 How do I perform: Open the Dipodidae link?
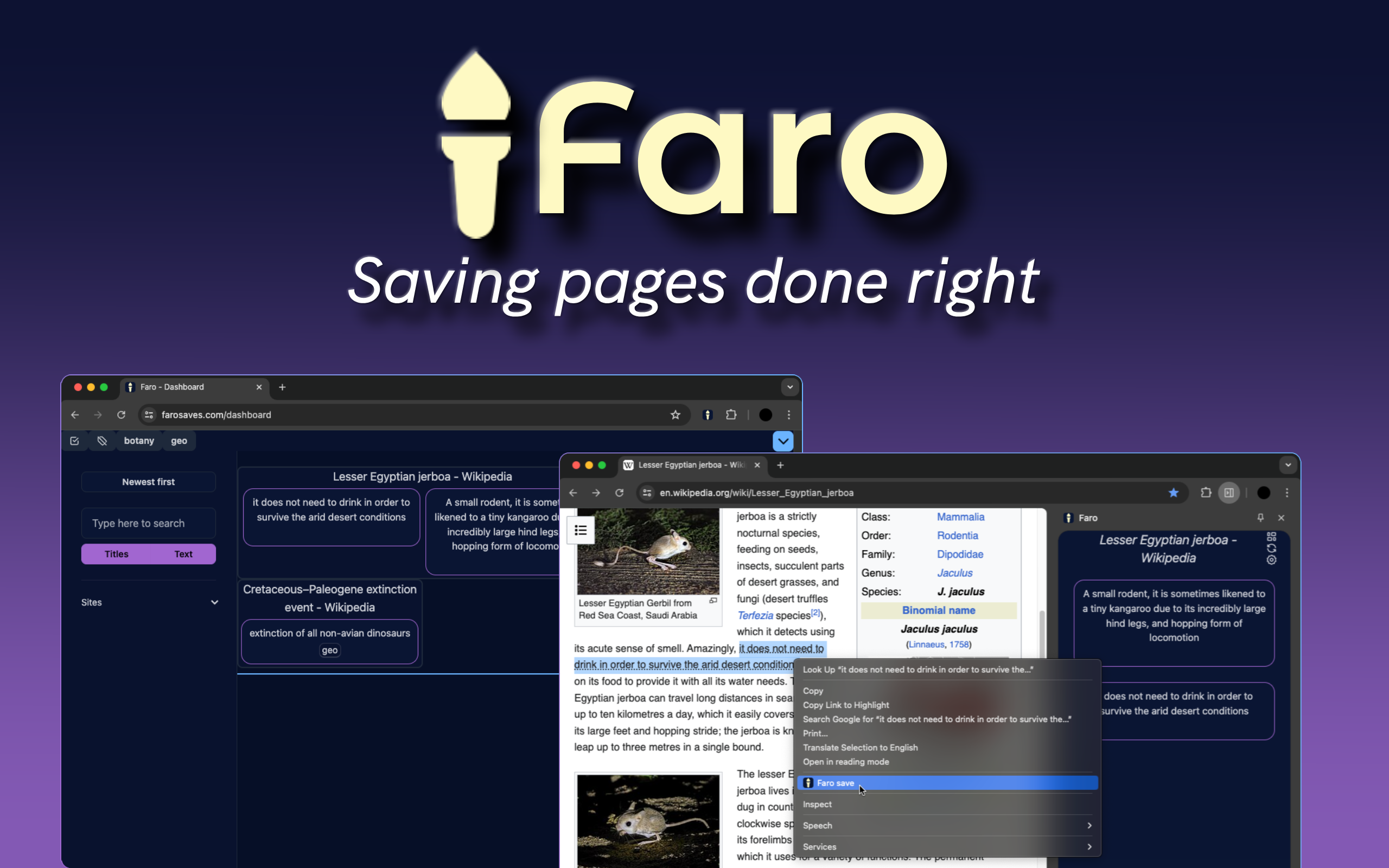click(960, 554)
